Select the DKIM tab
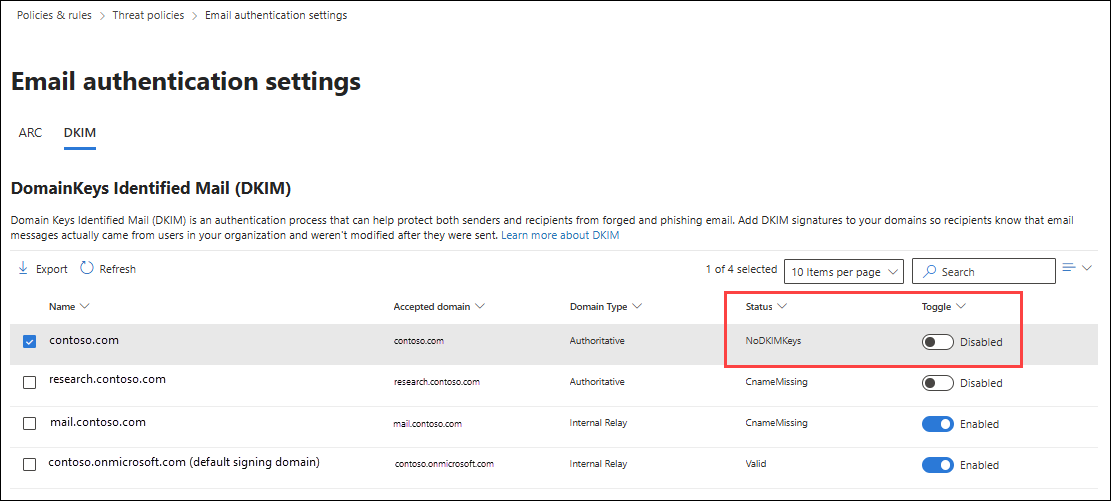 coord(79,132)
